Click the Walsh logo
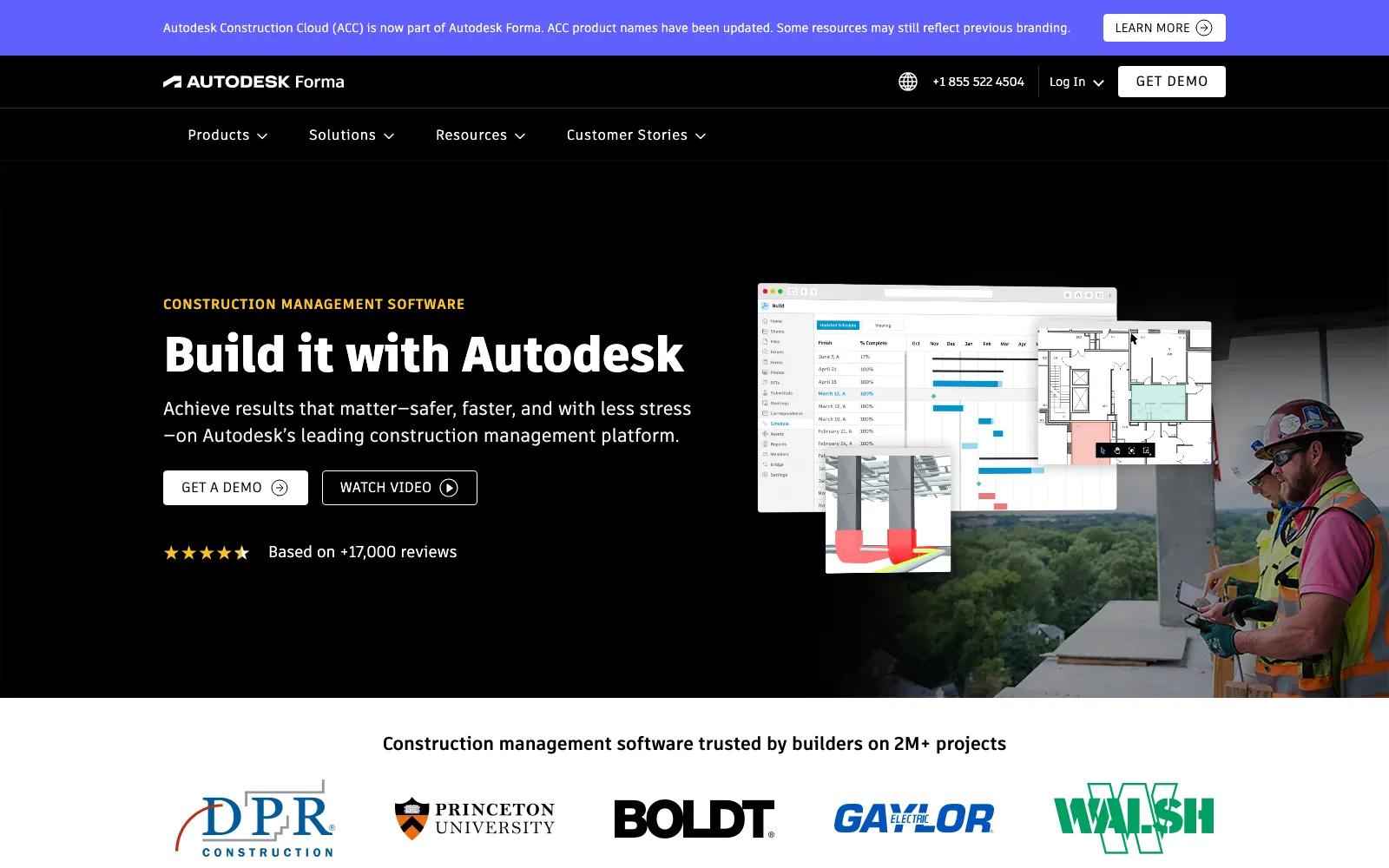Image resolution: width=1389 pixels, height=868 pixels. [x=1134, y=819]
